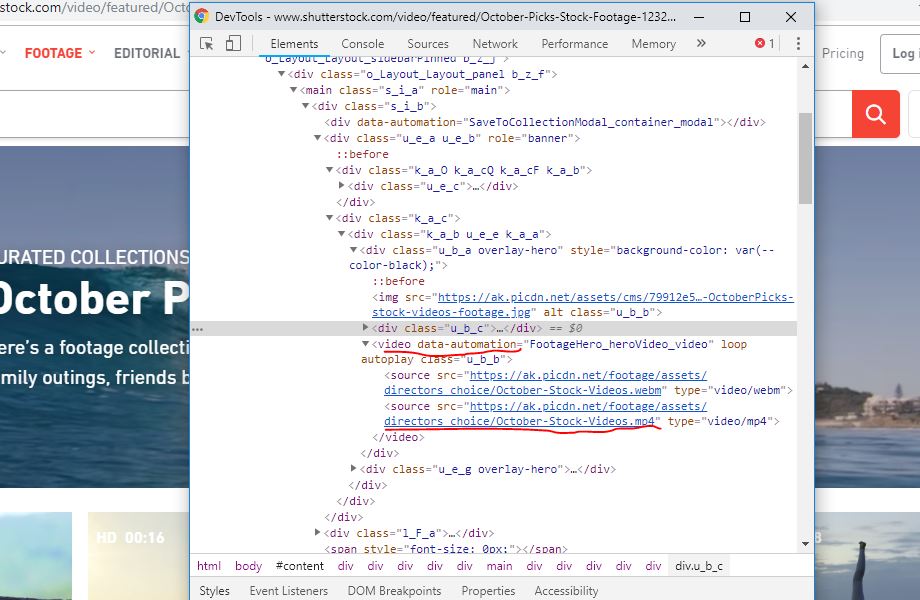Open the red error counter indicator
Image resolution: width=920 pixels, height=600 pixels.
point(765,43)
